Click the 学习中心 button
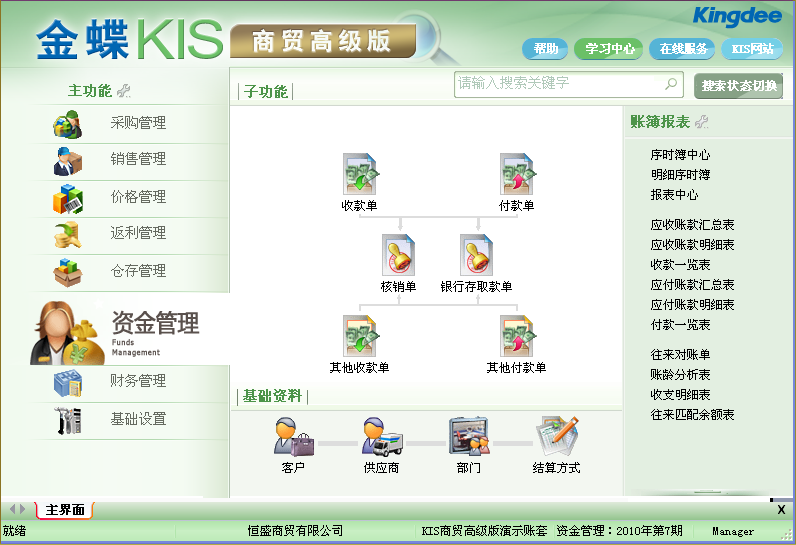Screen dimensions: 796x545 (609, 48)
